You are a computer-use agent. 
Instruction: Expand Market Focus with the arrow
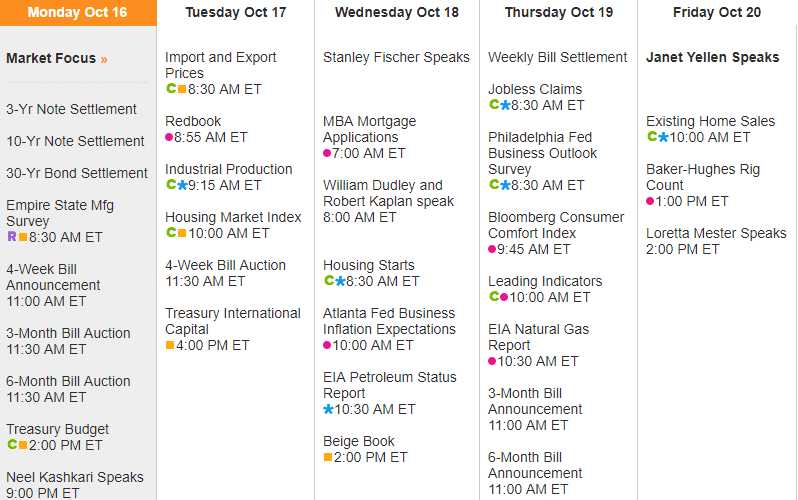(104, 59)
